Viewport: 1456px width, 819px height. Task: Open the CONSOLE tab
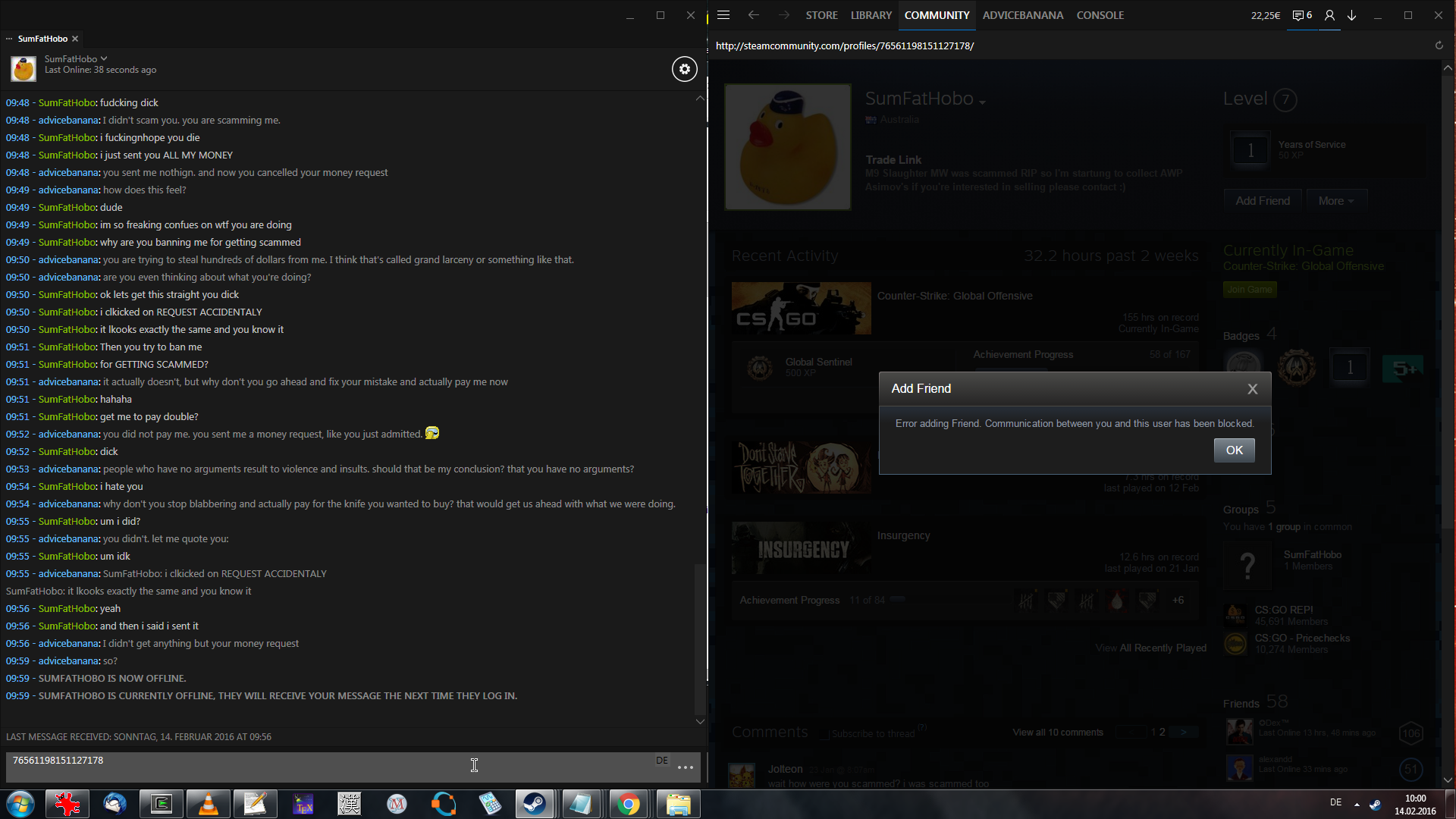[x=1100, y=15]
